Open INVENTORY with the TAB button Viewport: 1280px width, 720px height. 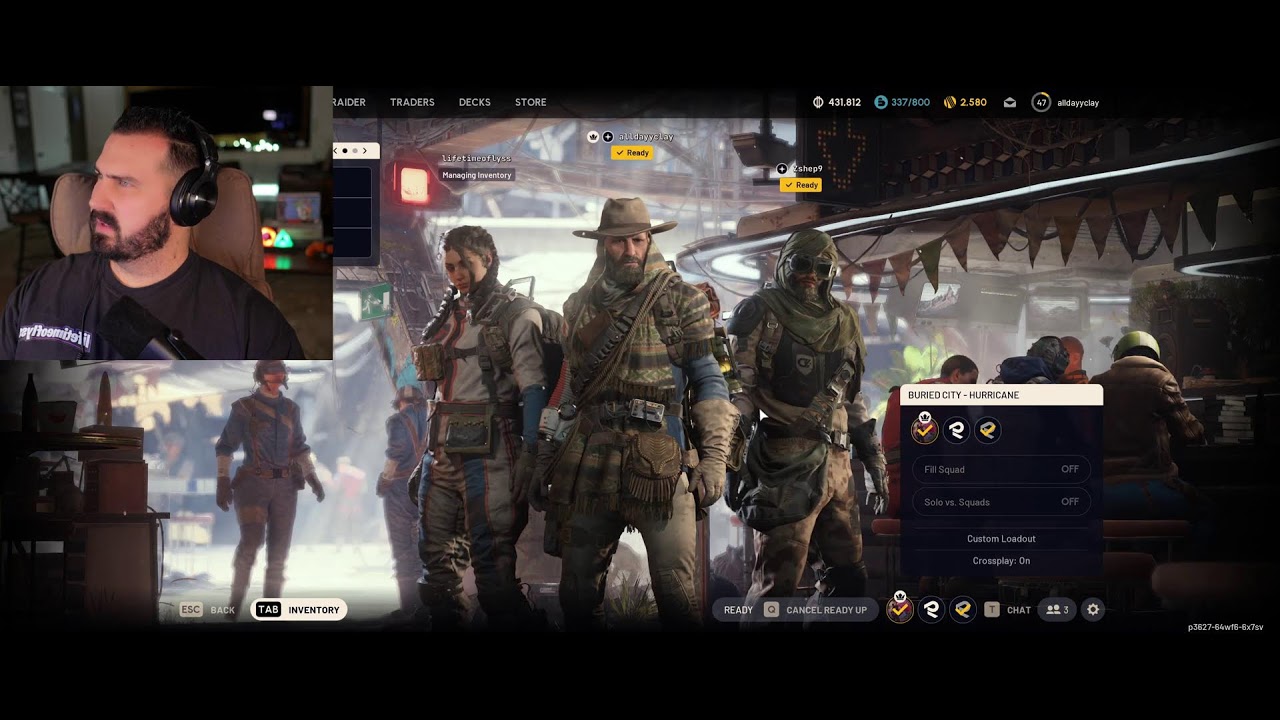tap(299, 610)
